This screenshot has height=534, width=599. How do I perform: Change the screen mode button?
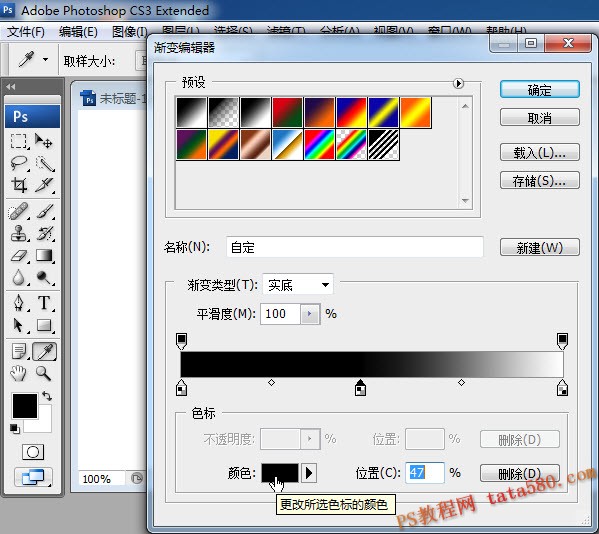(x=33, y=477)
